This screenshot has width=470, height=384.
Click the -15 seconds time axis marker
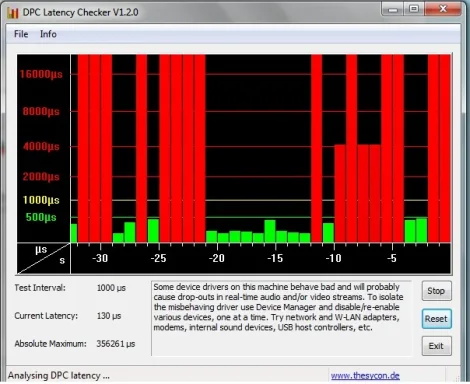click(x=275, y=258)
